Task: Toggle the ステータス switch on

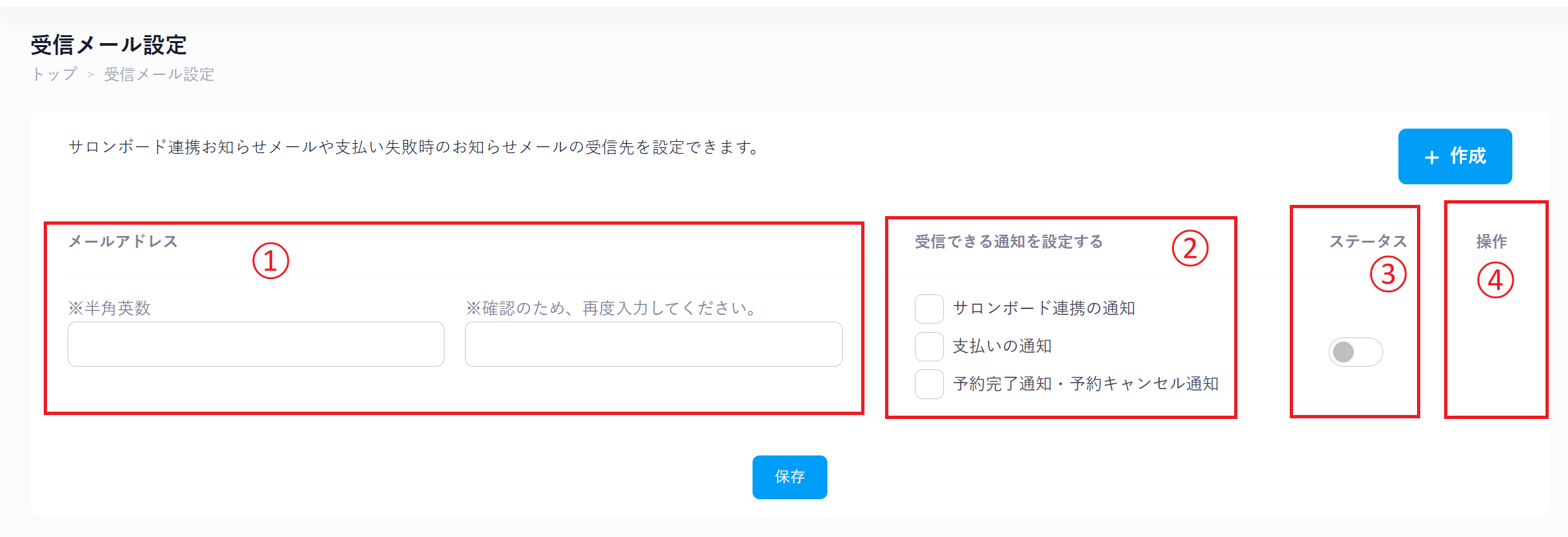Action: [1355, 352]
